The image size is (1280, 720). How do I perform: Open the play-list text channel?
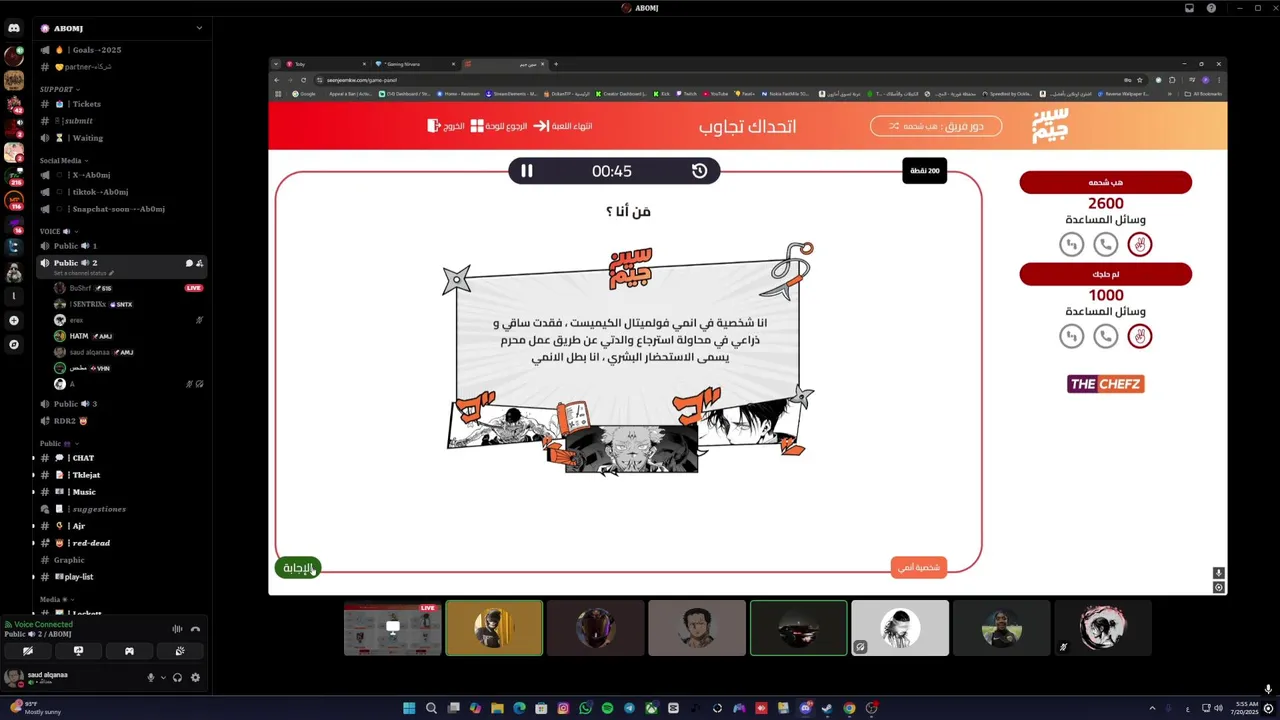point(120,577)
